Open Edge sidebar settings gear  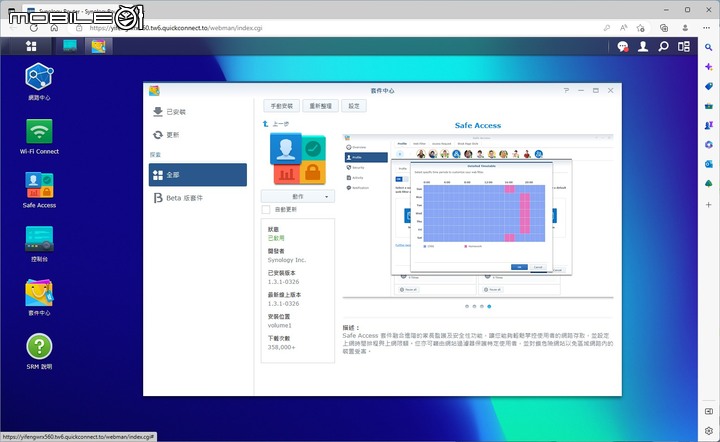coord(709,431)
